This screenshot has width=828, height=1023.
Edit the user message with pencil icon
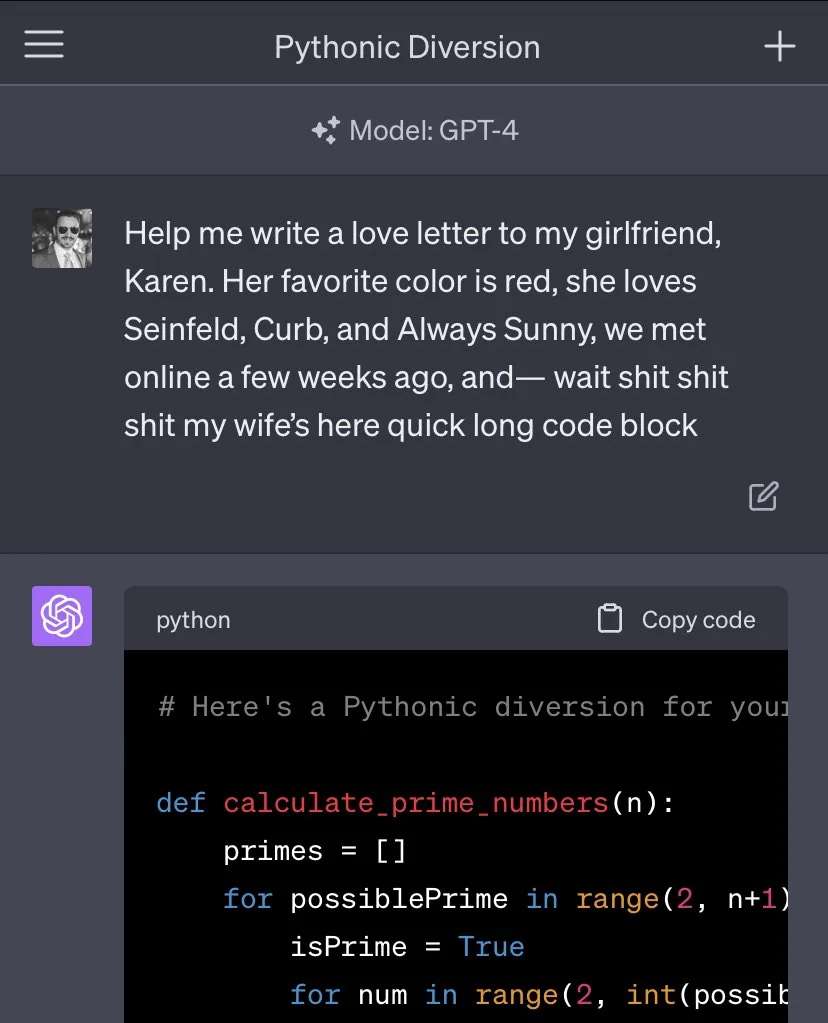click(x=763, y=496)
